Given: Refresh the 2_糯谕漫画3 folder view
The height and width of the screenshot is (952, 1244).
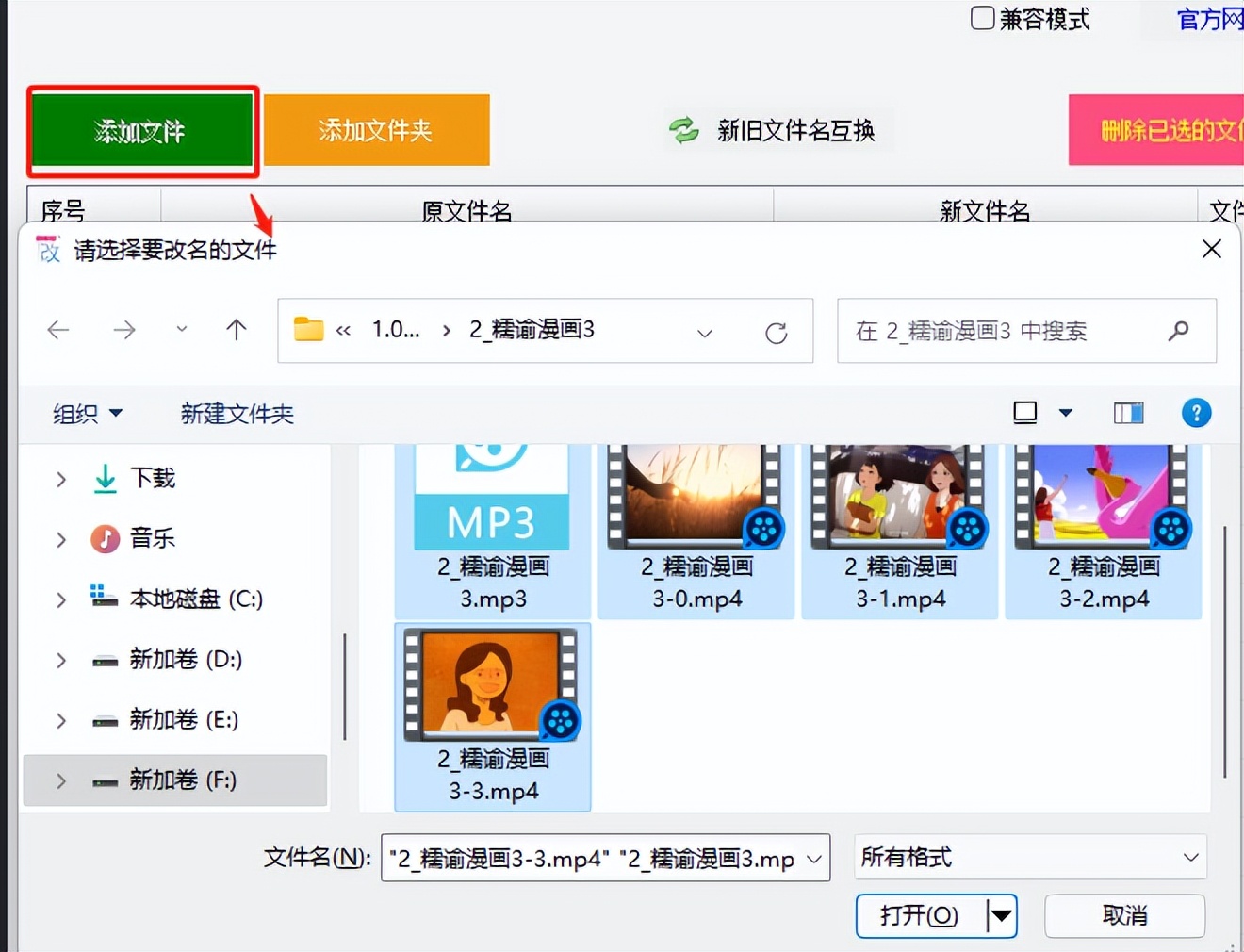Looking at the screenshot, I should coord(776,332).
